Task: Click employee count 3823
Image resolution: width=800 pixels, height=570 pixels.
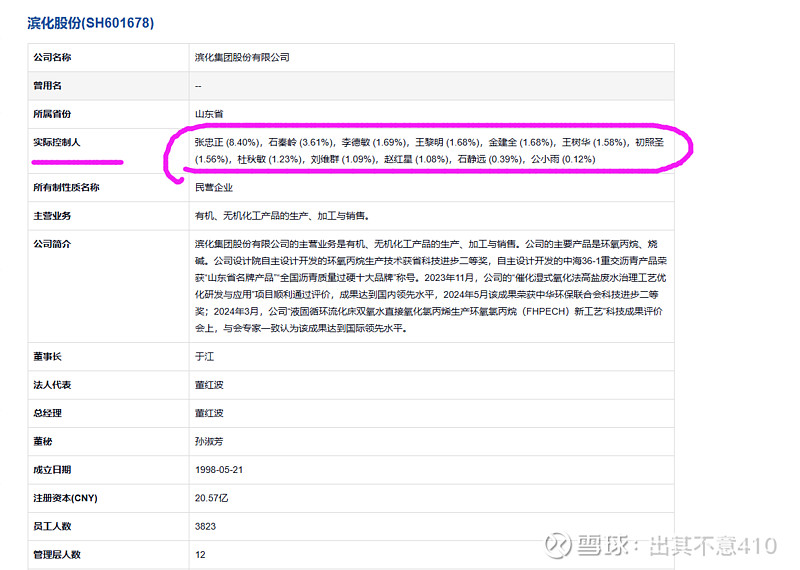Action: pos(205,526)
